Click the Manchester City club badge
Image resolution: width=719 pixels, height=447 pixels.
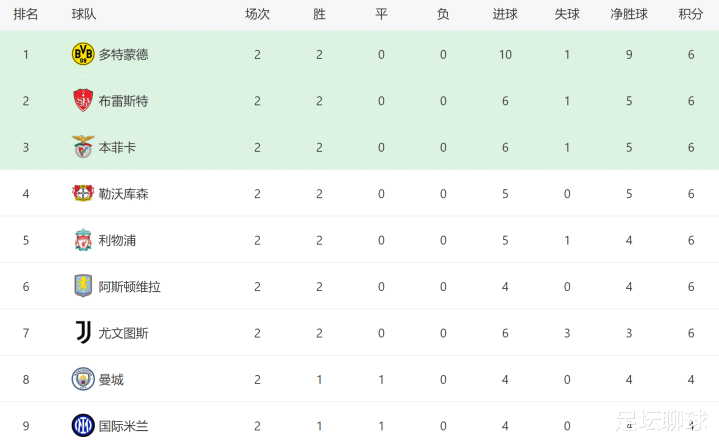(83, 379)
